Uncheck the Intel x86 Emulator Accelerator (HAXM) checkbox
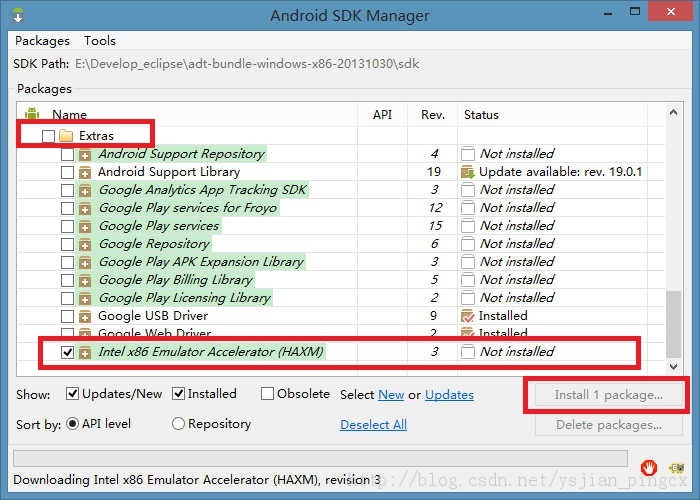700x500 pixels. (x=67, y=352)
